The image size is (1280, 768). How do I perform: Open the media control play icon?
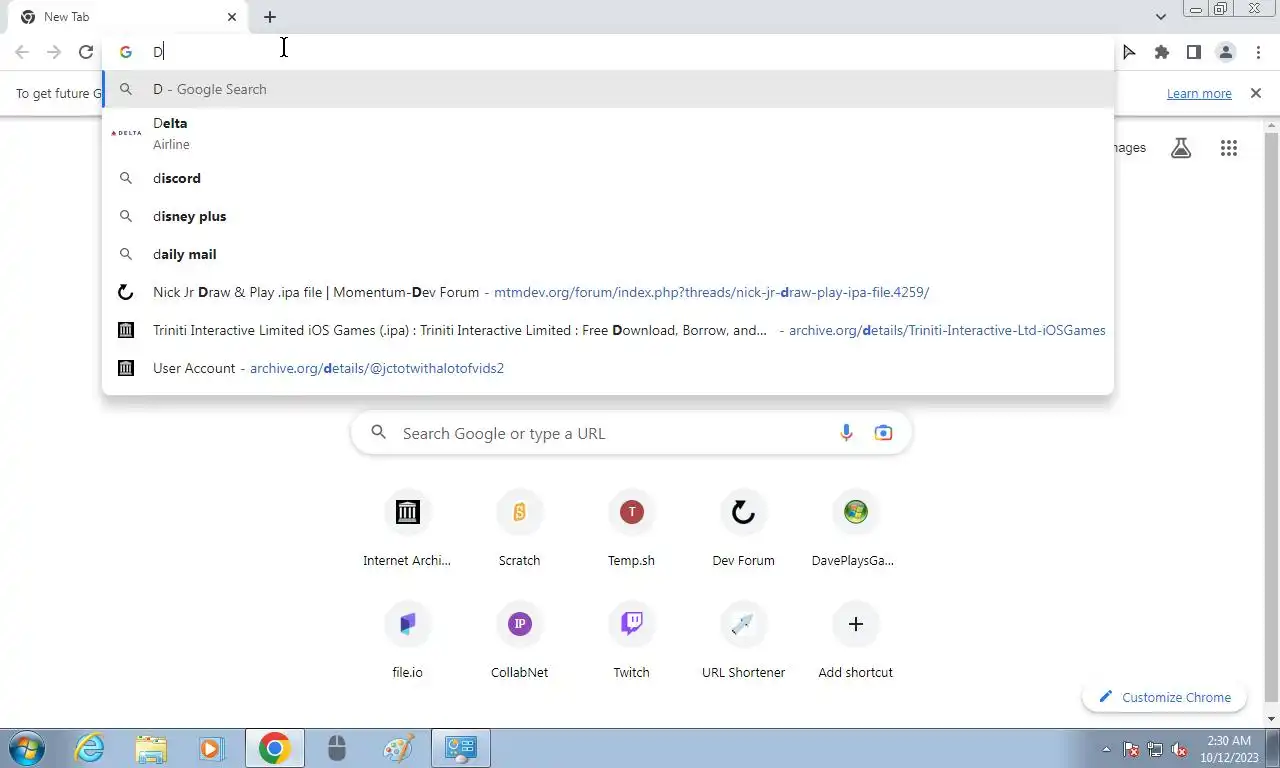click(x=1129, y=52)
